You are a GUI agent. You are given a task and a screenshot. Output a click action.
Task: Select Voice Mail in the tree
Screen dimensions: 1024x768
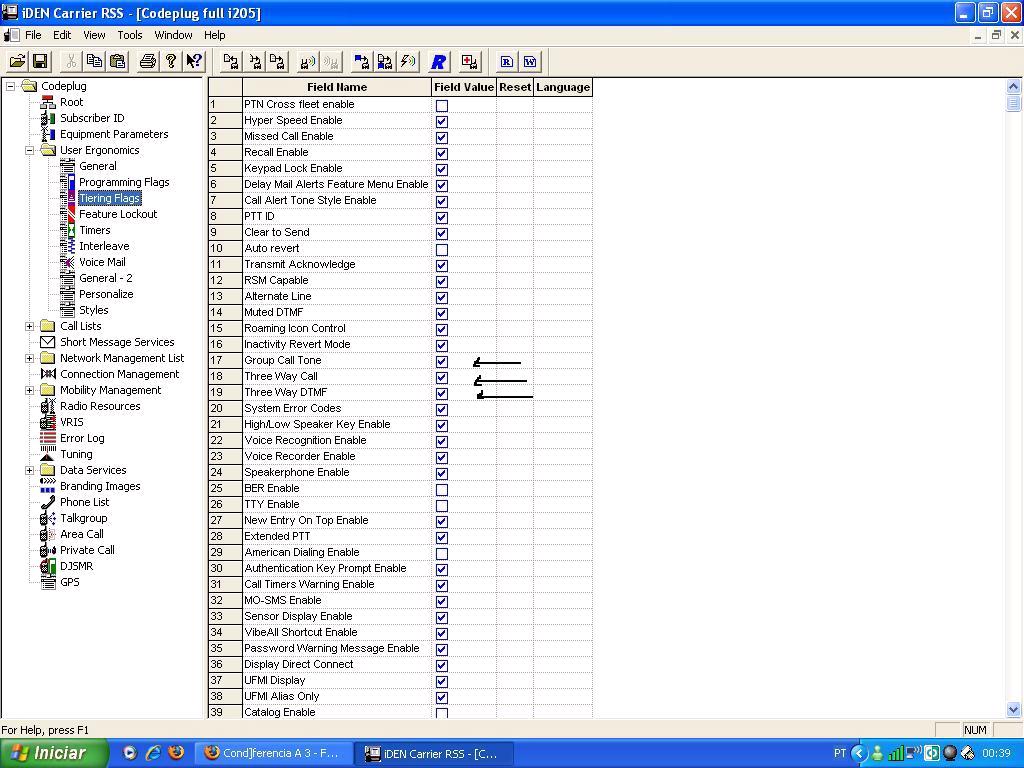pos(103,262)
